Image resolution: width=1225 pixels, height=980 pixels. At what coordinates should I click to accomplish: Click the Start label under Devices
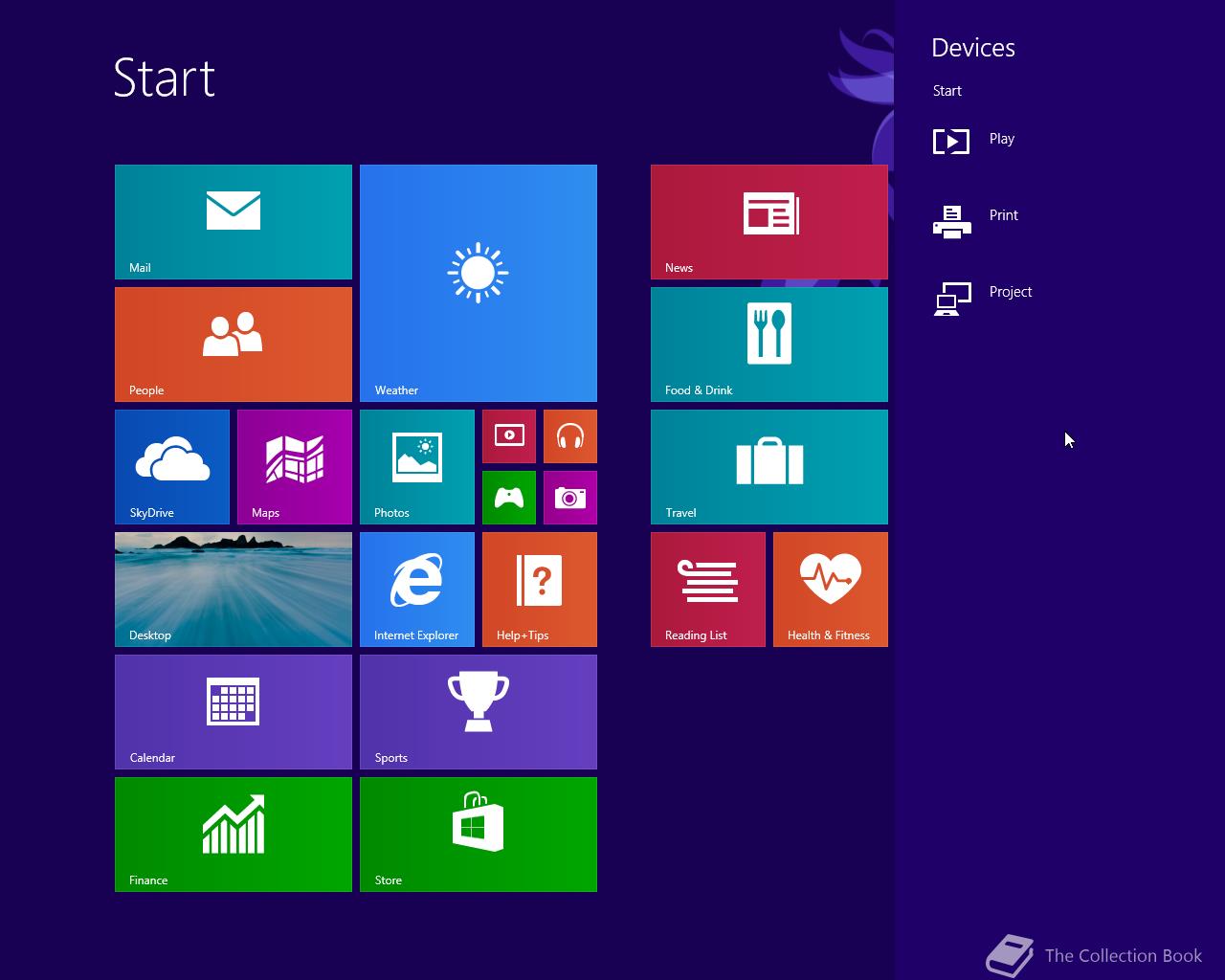(947, 91)
